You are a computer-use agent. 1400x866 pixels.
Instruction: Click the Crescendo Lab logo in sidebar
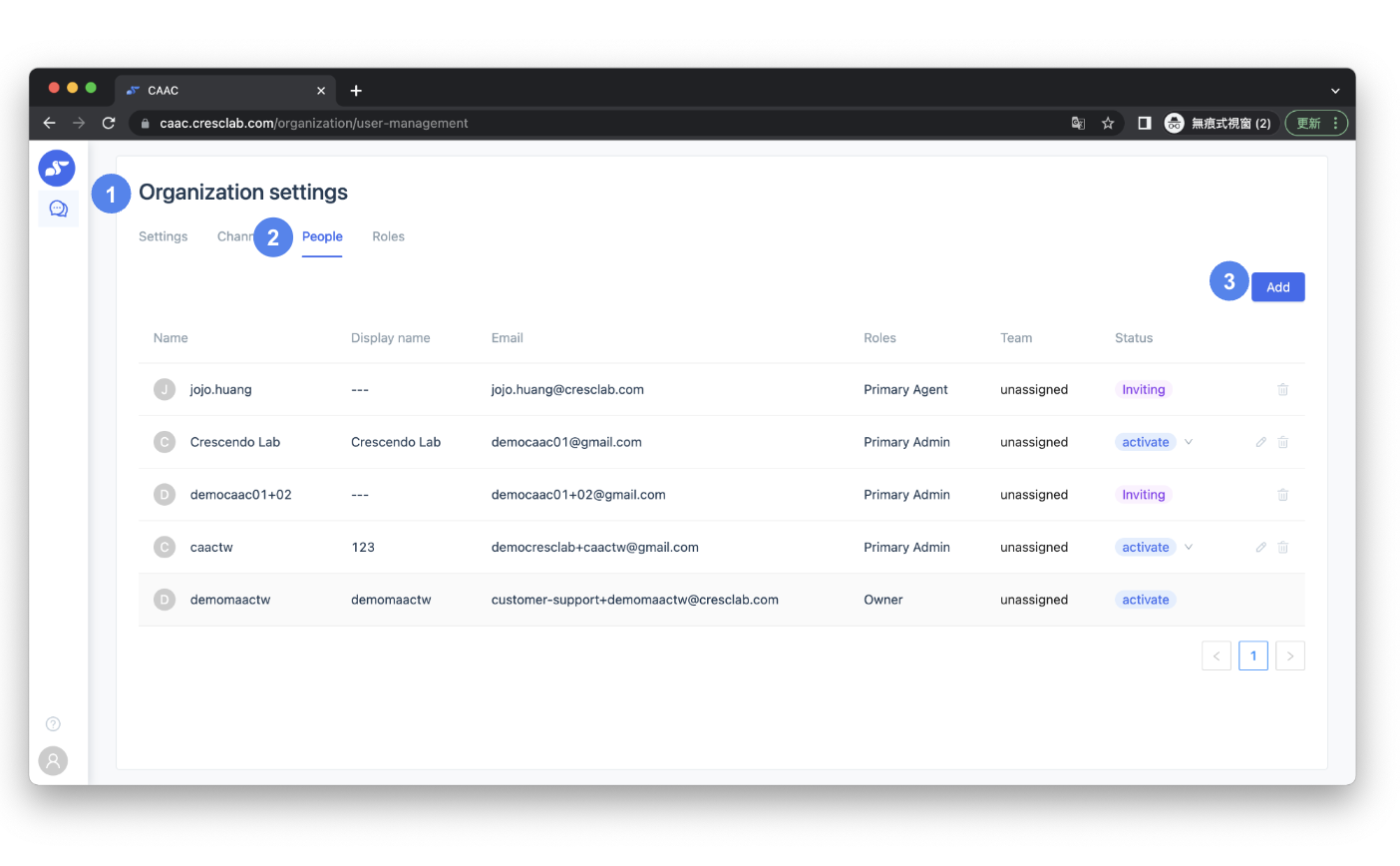pyautogui.click(x=57, y=168)
